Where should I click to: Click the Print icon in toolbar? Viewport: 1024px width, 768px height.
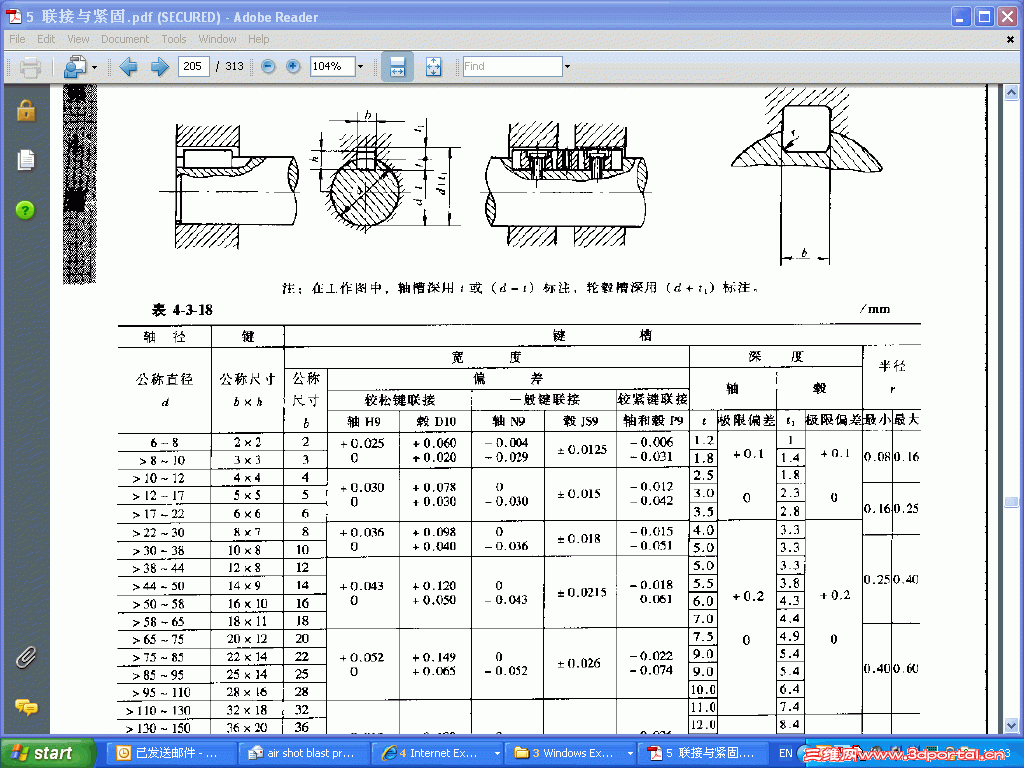[x=30, y=67]
